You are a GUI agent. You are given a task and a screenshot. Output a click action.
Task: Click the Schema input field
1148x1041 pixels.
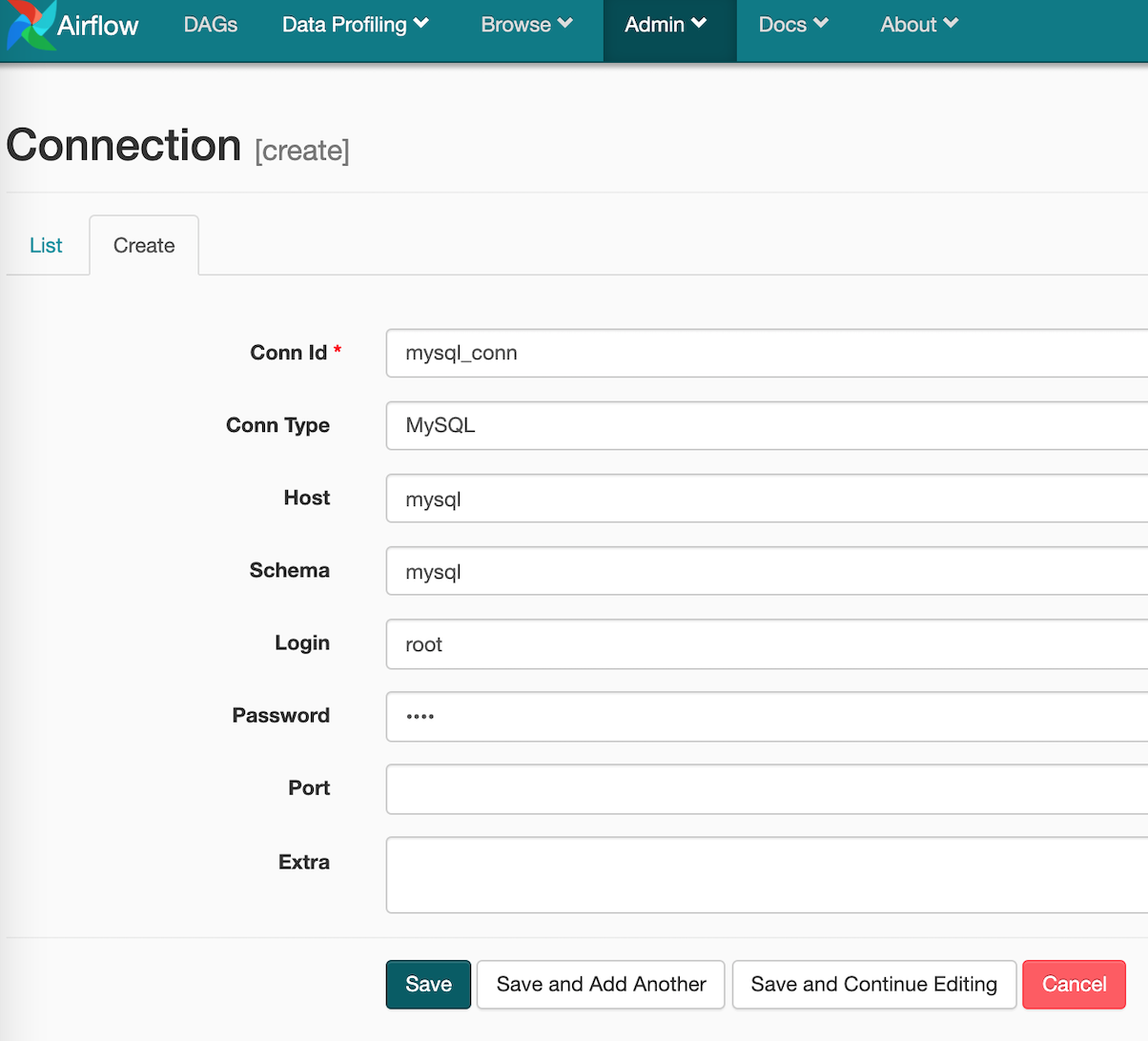click(767, 571)
